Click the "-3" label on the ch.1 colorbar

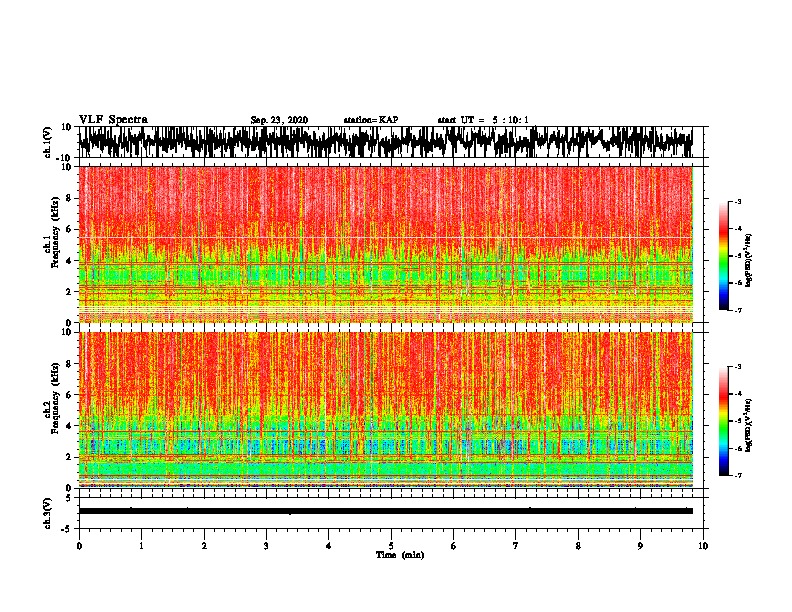[x=738, y=201]
